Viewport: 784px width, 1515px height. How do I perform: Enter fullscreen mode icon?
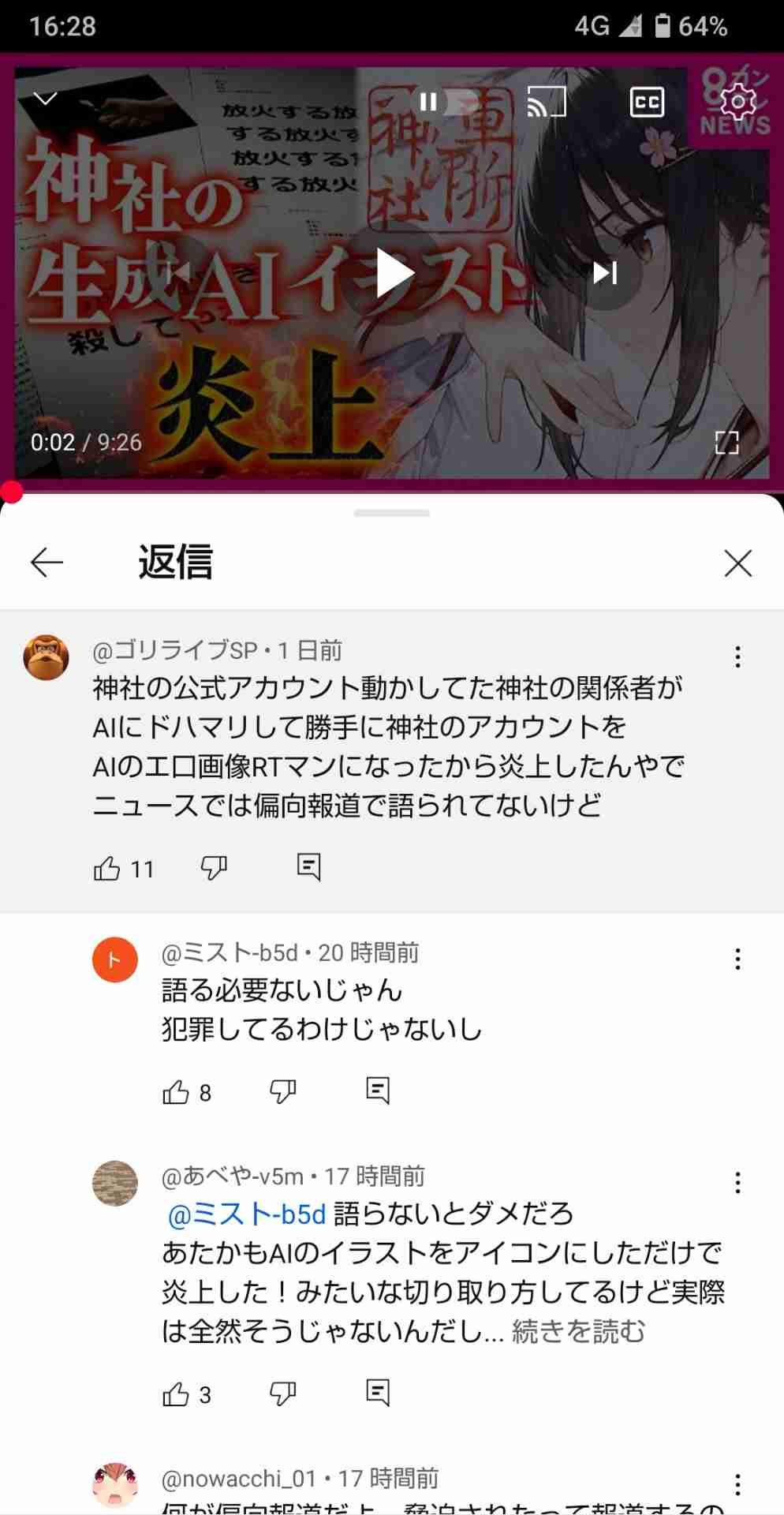pos(726,443)
